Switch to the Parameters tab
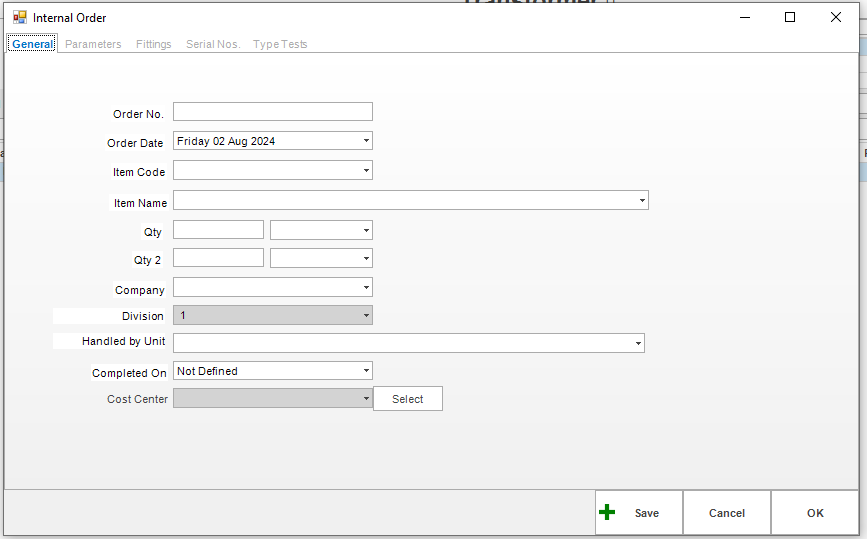 pyautogui.click(x=93, y=44)
